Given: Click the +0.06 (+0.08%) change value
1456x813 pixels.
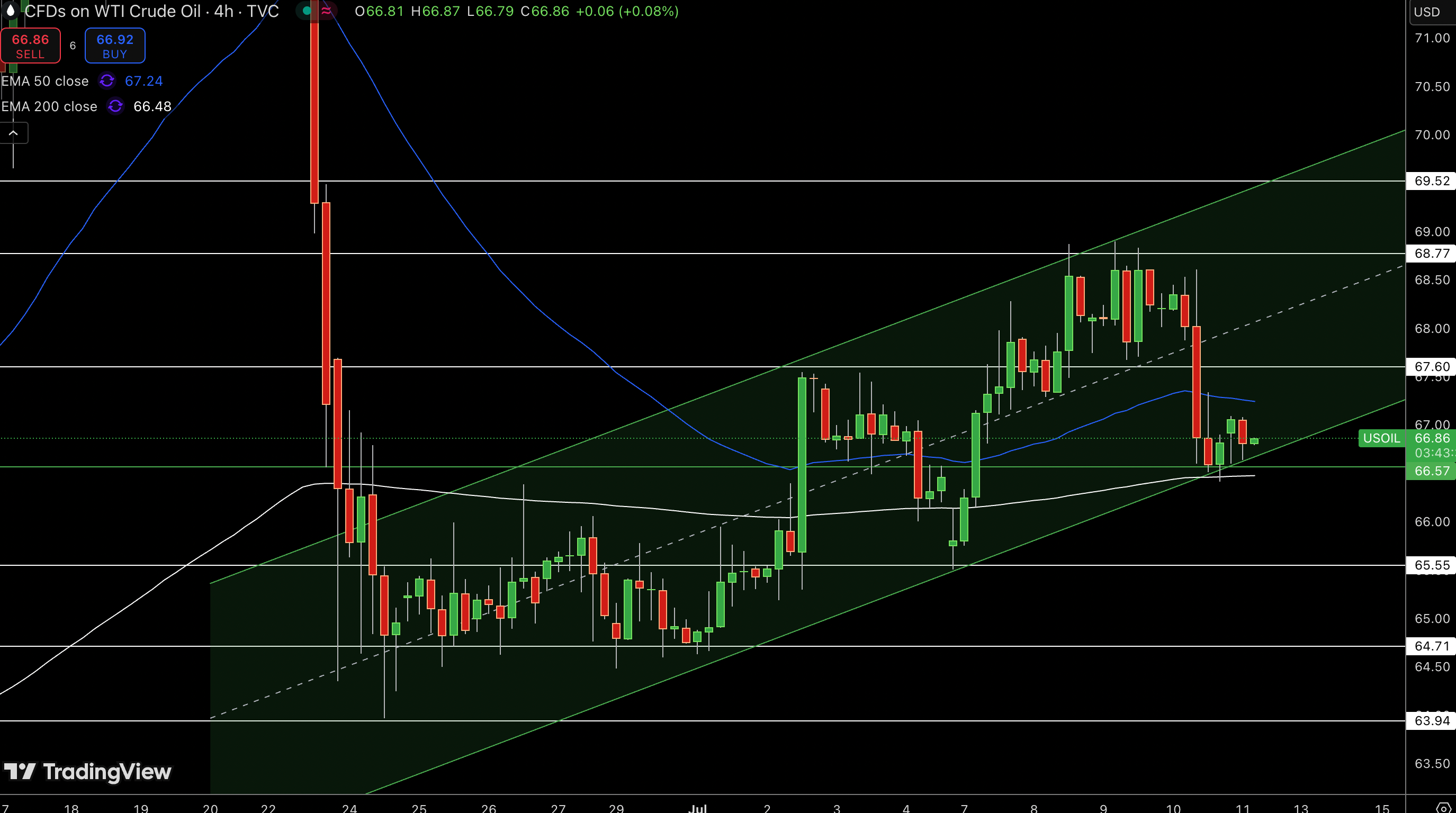Looking at the screenshot, I should coord(627,11).
